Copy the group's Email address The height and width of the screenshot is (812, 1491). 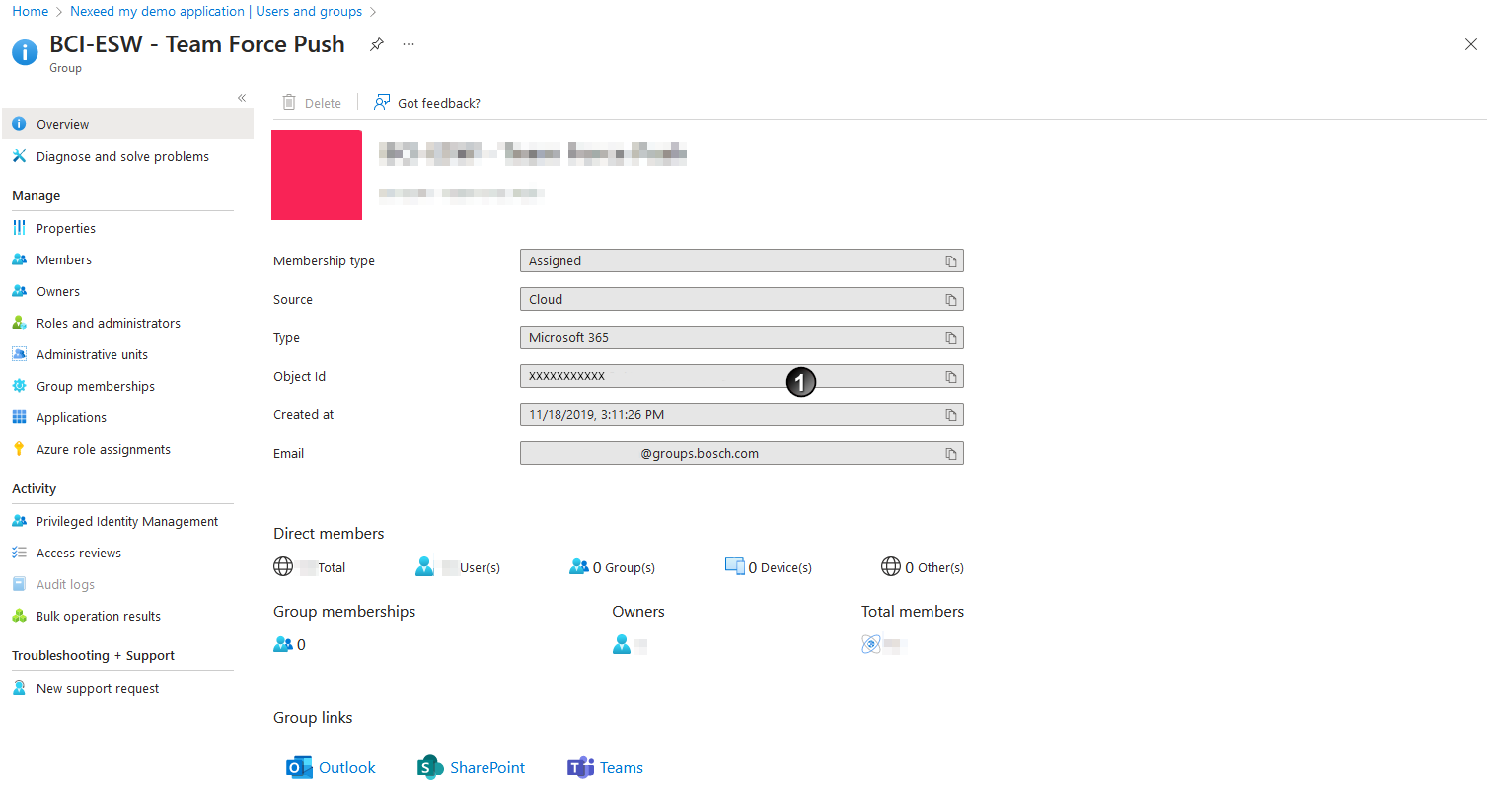[x=950, y=453]
